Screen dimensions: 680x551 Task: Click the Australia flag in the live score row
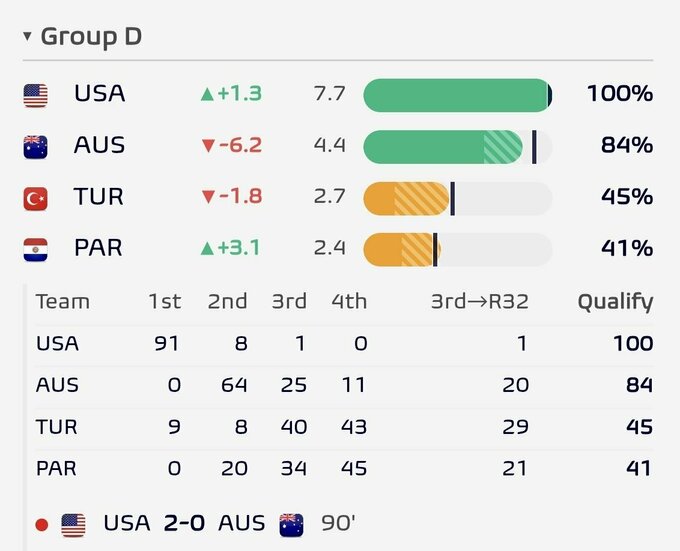(291, 525)
